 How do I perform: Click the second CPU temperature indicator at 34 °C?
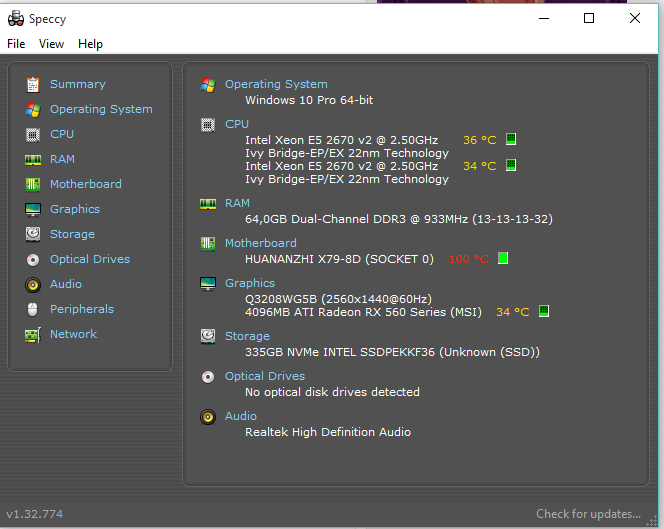coord(511,165)
